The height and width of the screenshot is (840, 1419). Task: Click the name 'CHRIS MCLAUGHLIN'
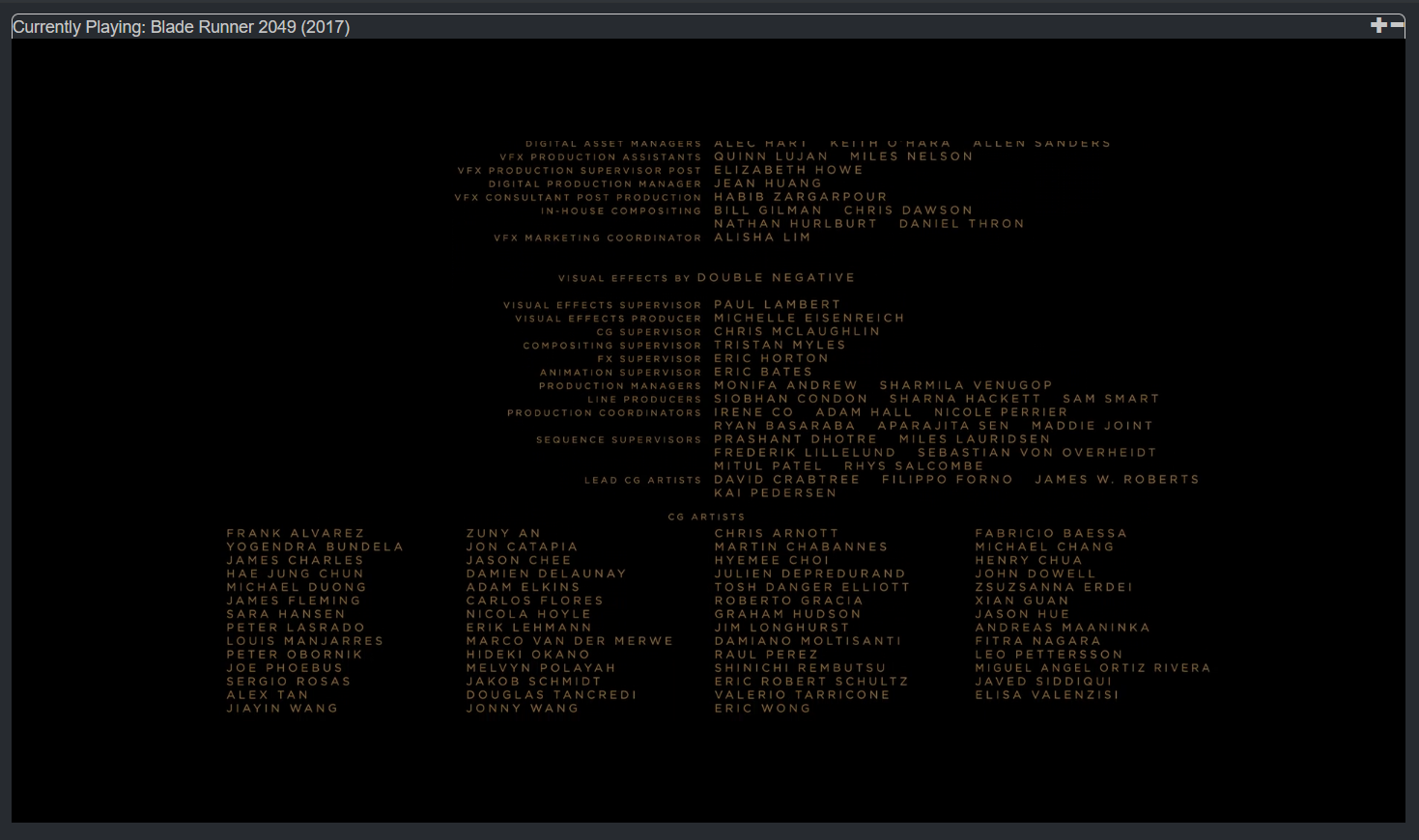[x=797, y=331]
